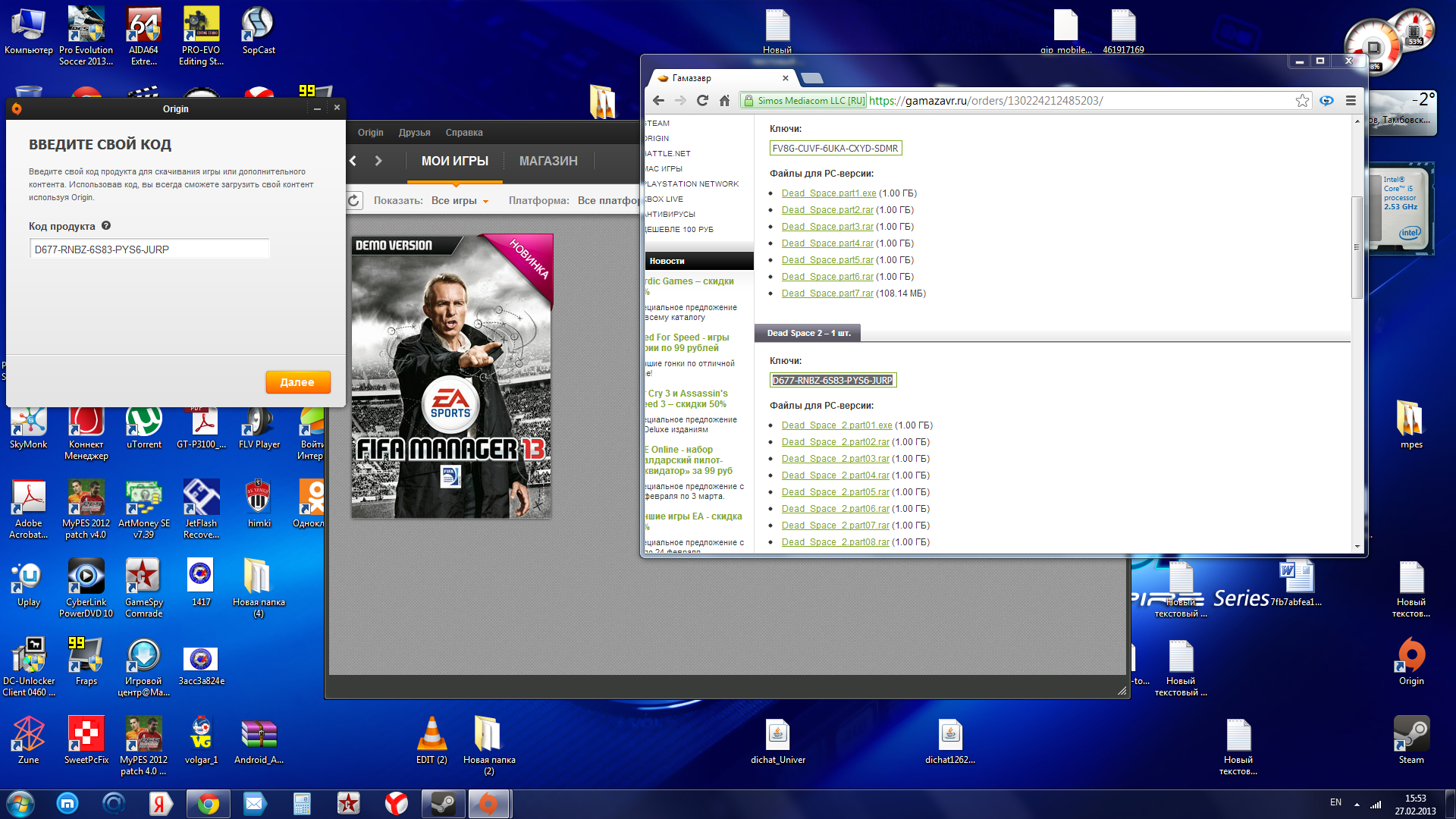
Task: Open SopCast desktop shortcut
Action: coord(259,30)
